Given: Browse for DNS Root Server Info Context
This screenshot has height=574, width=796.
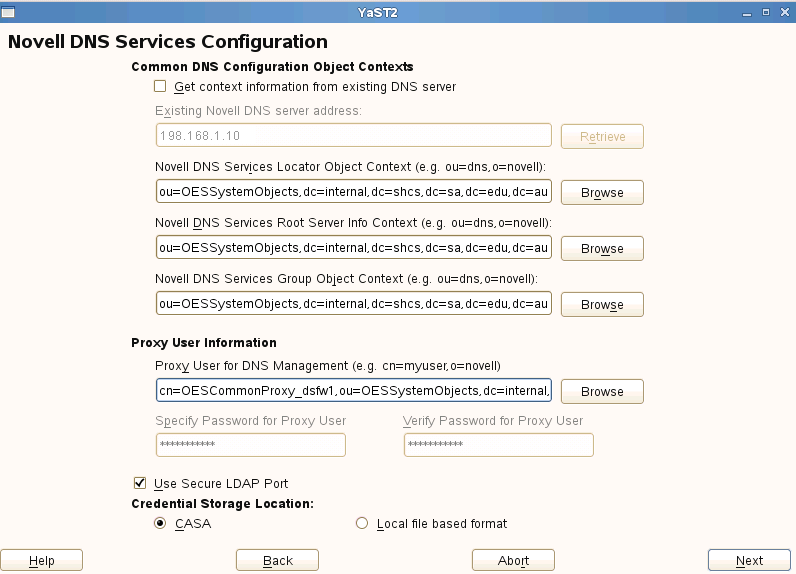Looking at the screenshot, I should 601,248.
